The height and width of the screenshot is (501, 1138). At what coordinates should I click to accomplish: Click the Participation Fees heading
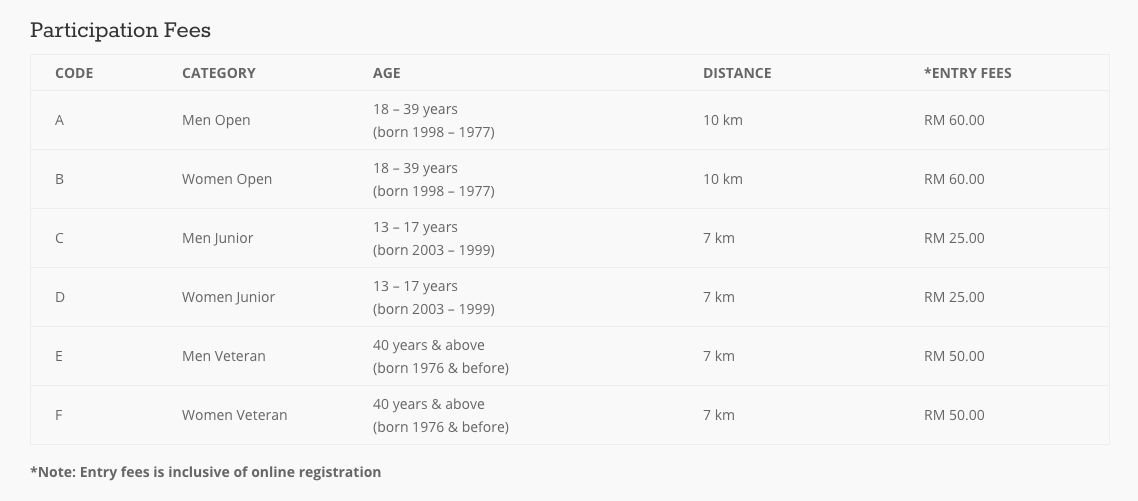(x=120, y=30)
